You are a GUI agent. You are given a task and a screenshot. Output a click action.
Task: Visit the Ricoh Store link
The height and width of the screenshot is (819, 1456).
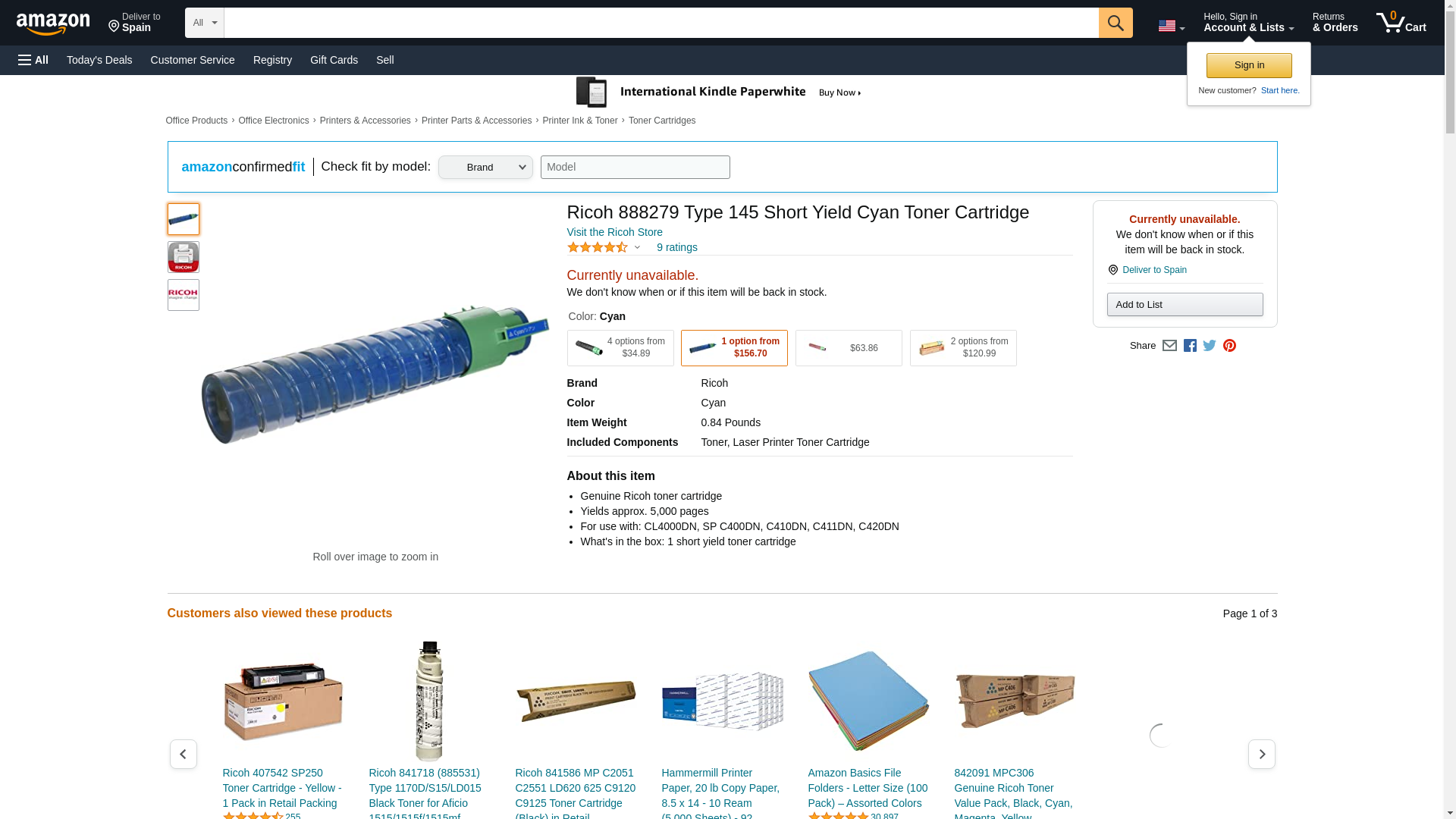[614, 232]
